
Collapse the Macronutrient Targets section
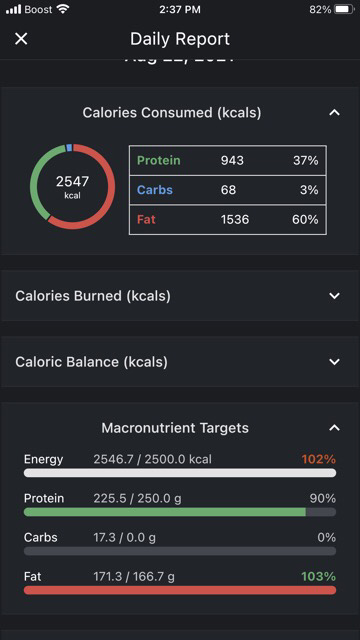334,428
